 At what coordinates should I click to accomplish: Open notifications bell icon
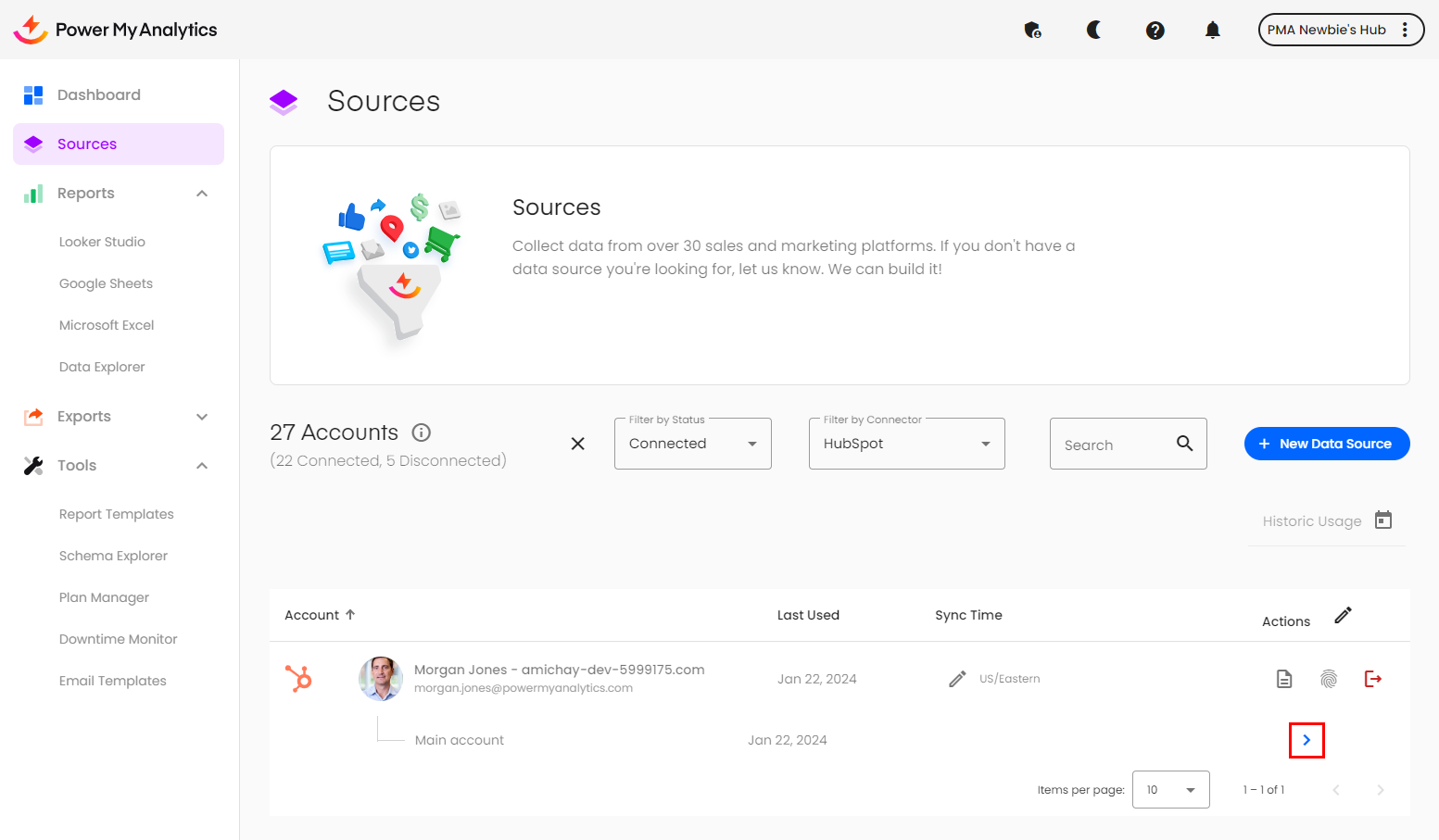pos(1212,31)
